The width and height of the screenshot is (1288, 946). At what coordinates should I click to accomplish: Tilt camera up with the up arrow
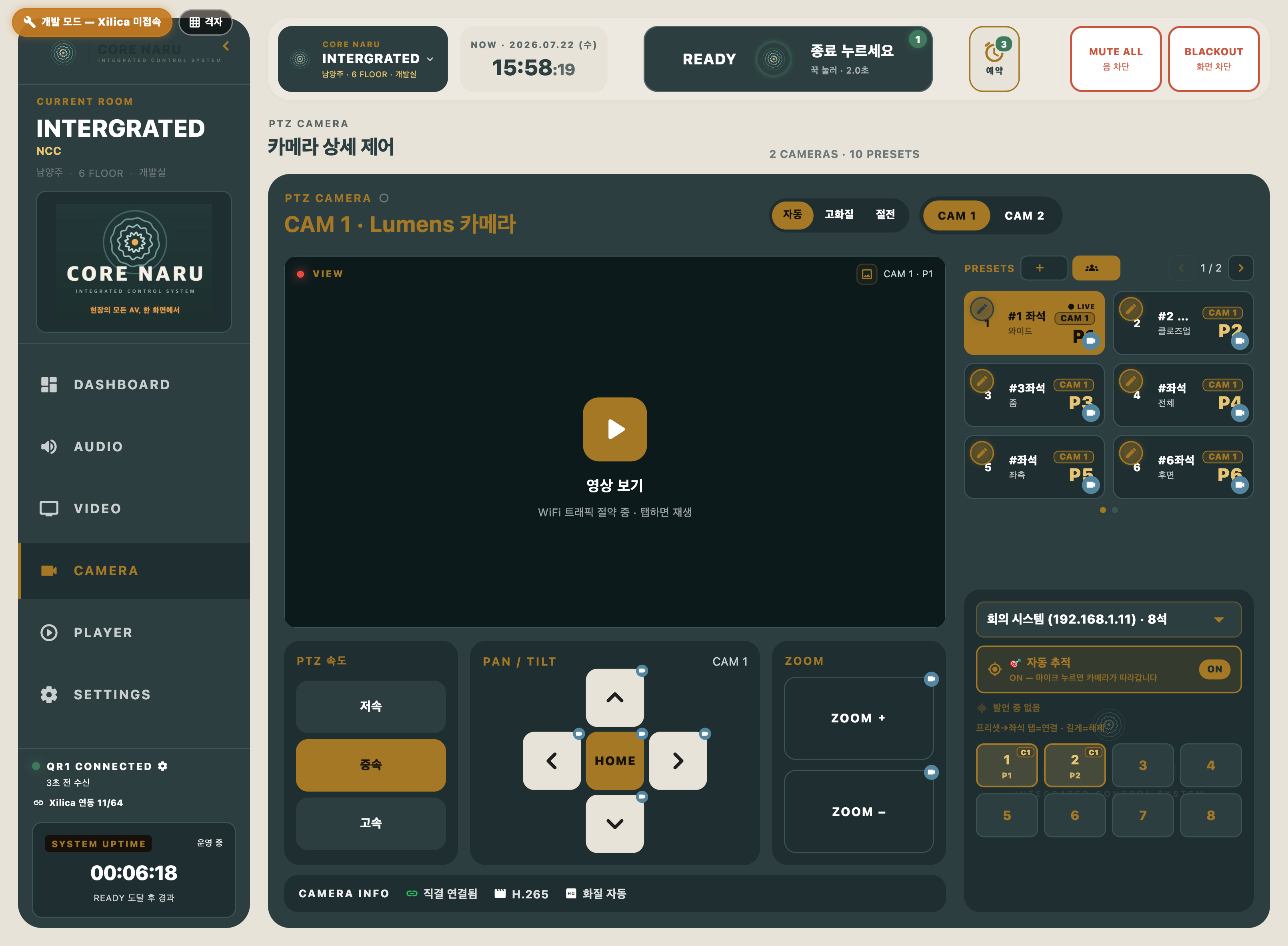614,698
